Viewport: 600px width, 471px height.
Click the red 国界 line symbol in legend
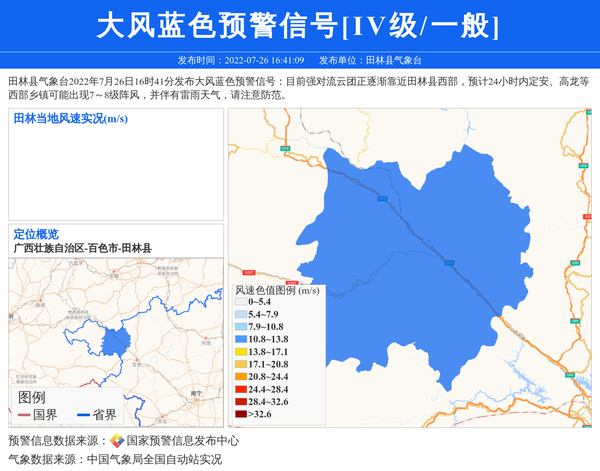tap(22, 415)
